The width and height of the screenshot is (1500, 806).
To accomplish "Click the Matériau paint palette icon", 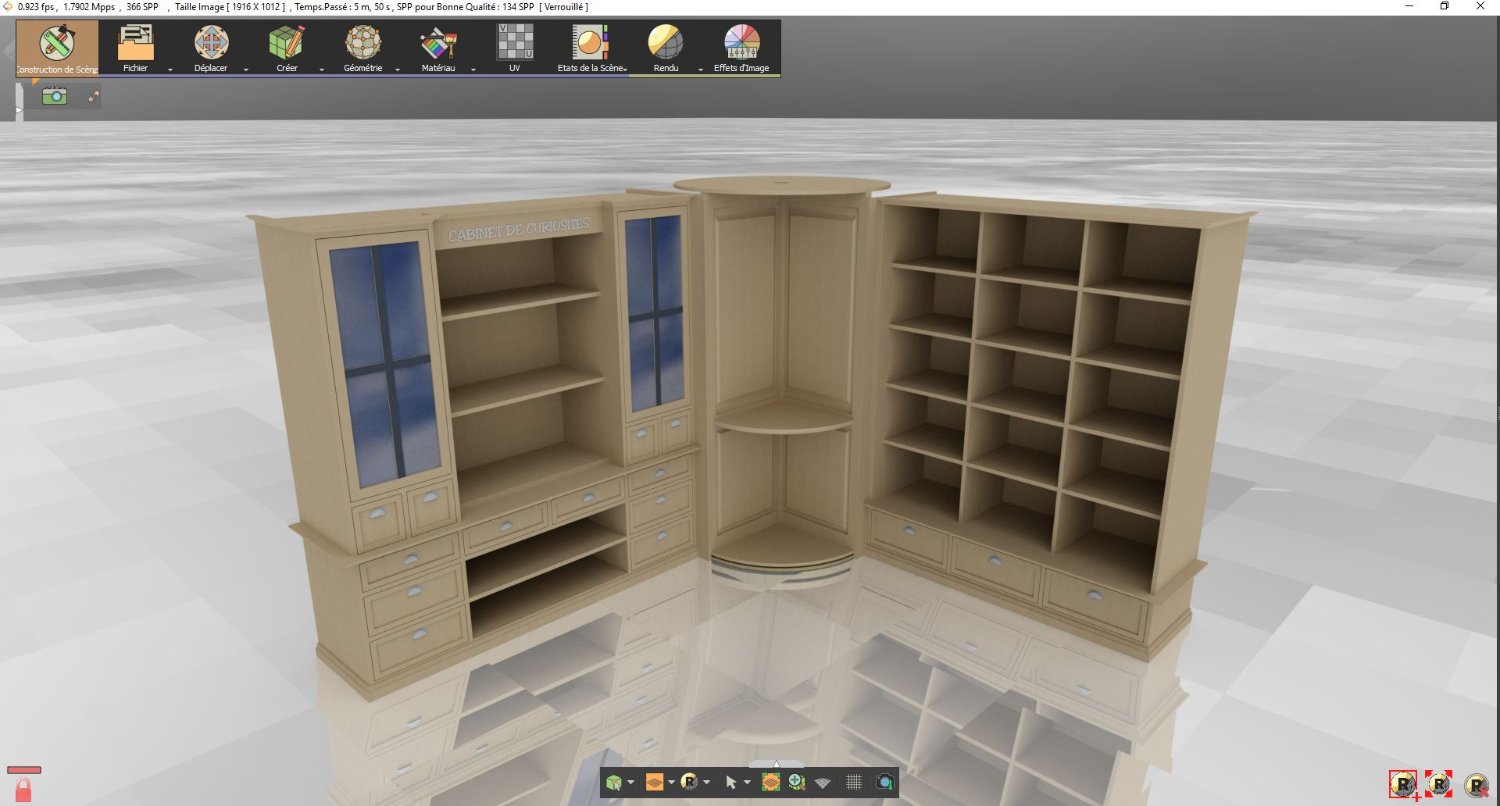I will click(439, 43).
